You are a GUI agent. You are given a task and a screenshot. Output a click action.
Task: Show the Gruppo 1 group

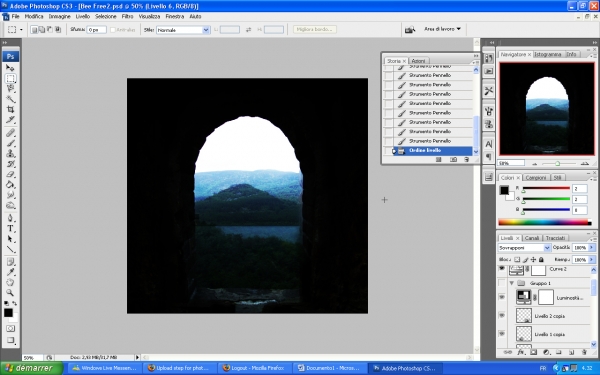[x=502, y=283]
